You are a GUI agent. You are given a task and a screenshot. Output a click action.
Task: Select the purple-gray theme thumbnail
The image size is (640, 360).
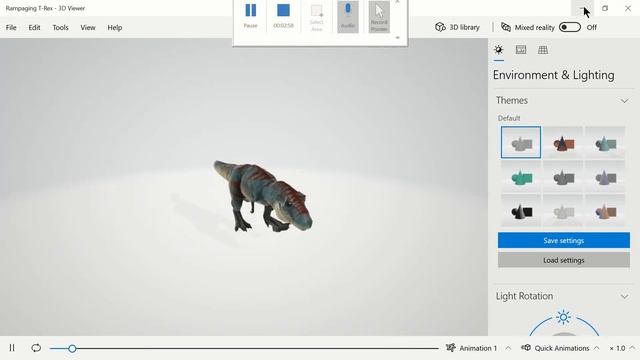point(605,176)
